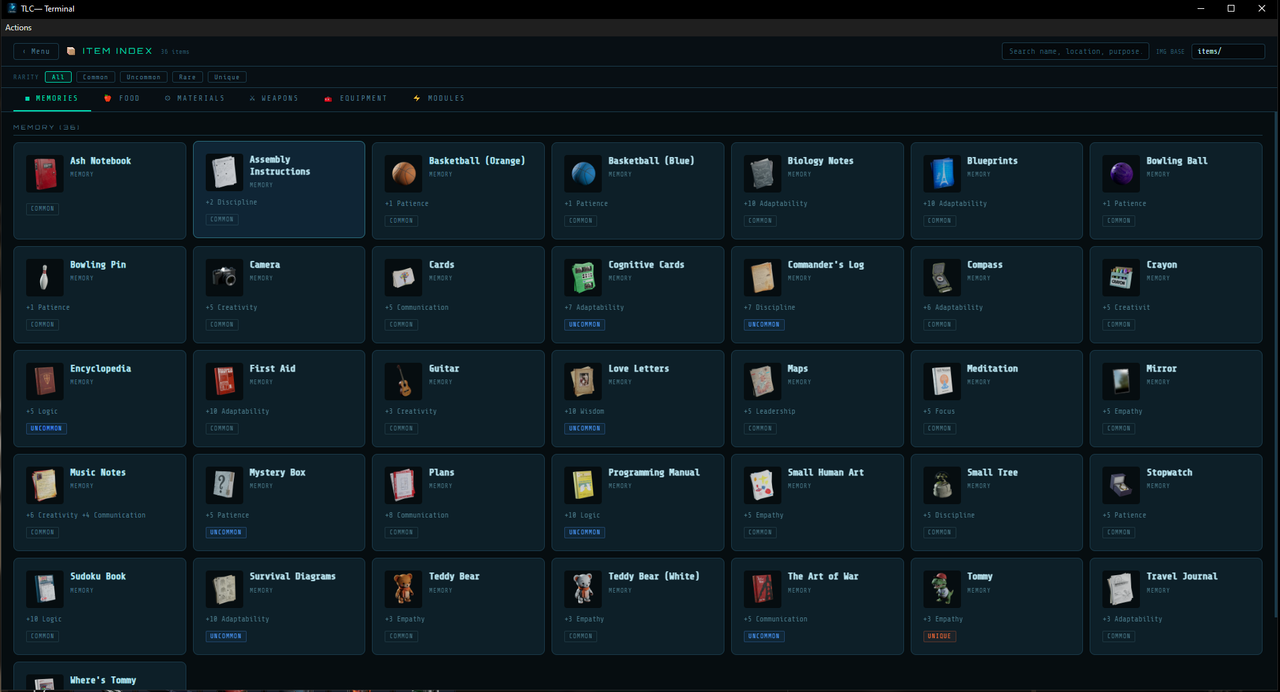
Task: Select the Small Tree icon
Action: point(942,486)
